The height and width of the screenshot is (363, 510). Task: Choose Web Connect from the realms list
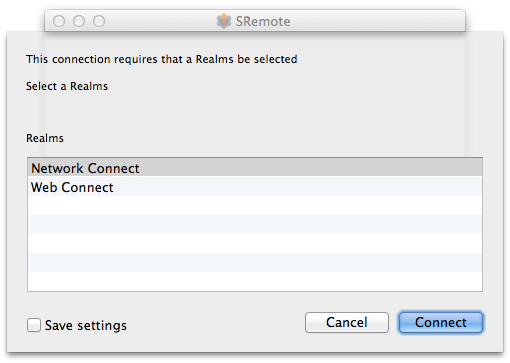(x=255, y=187)
